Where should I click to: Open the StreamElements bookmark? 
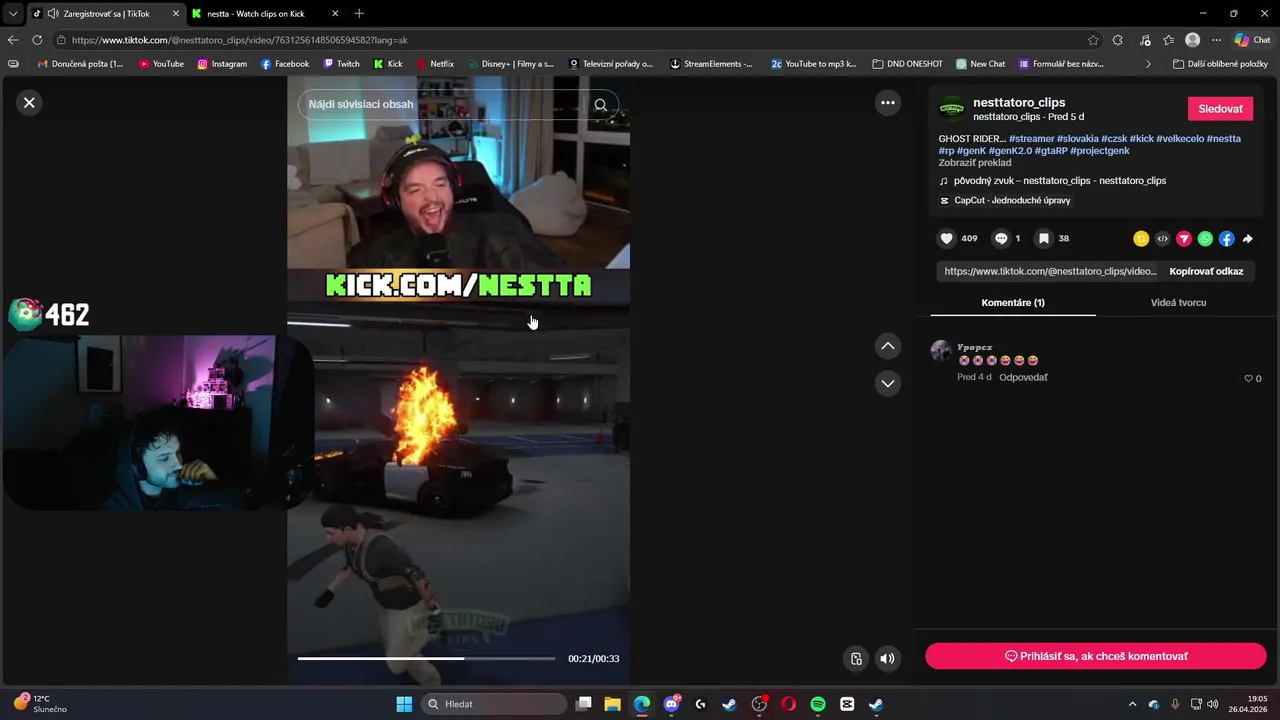click(711, 64)
